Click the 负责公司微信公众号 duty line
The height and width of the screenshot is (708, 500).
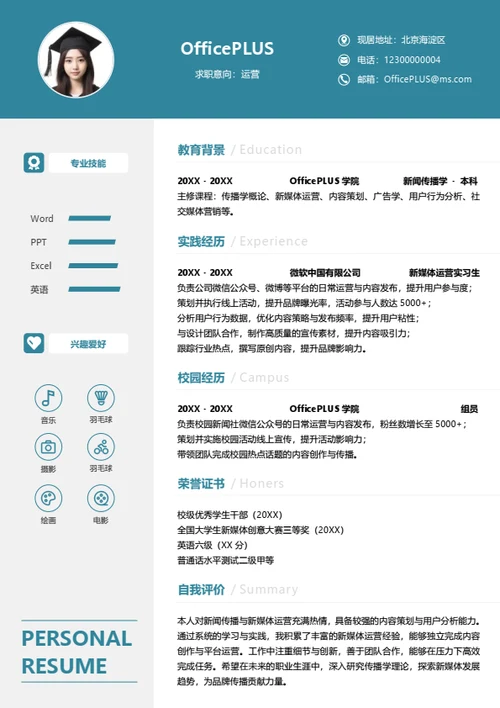pyautogui.click(x=325, y=288)
